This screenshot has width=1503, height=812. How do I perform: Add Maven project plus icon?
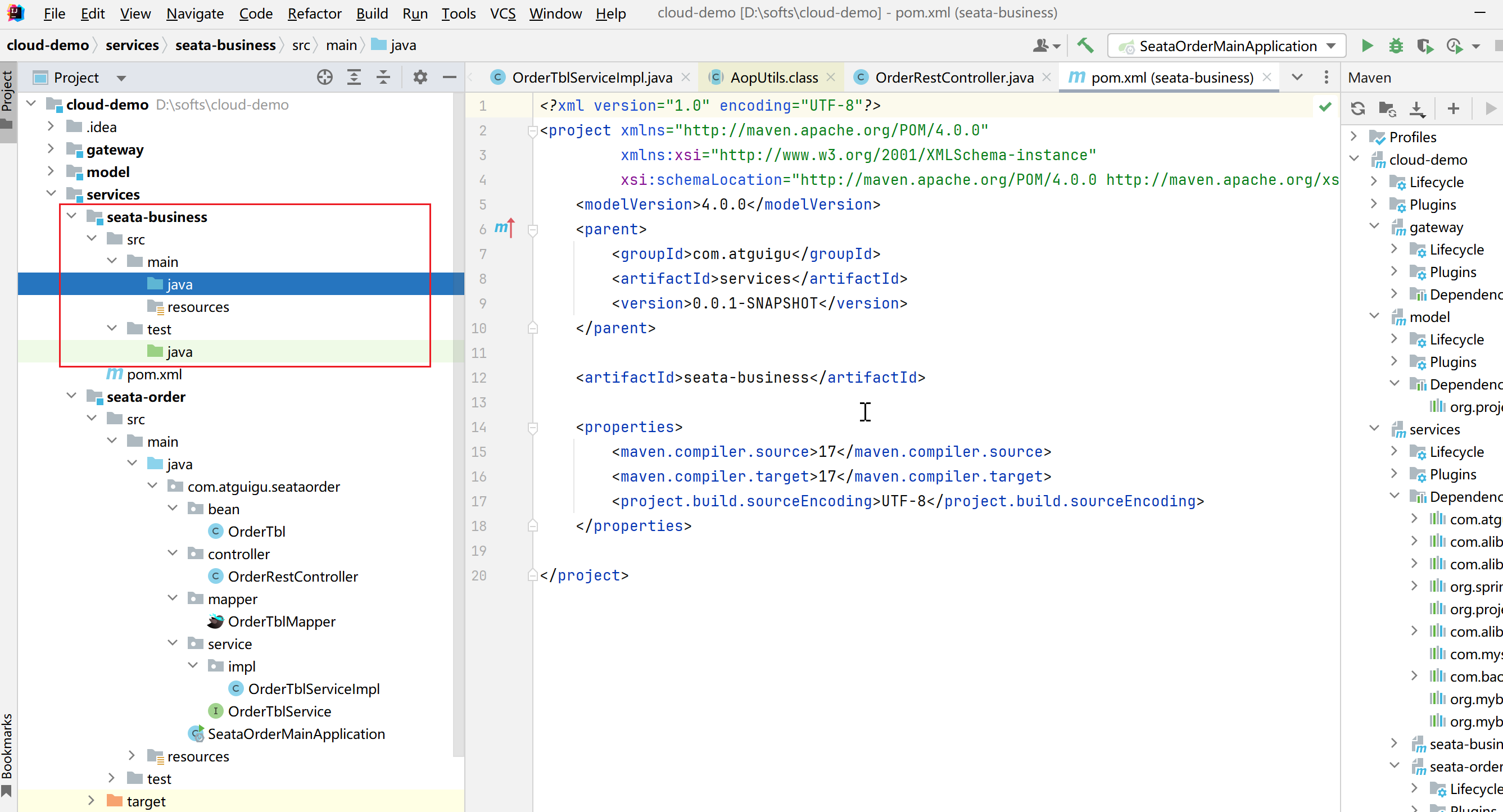point(1454,108)
